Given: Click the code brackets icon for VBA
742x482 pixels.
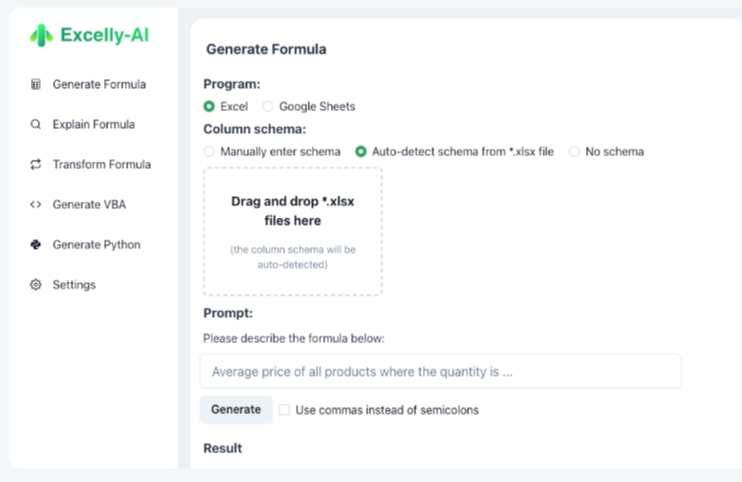Looking at the screenshot, I should 36,205.
